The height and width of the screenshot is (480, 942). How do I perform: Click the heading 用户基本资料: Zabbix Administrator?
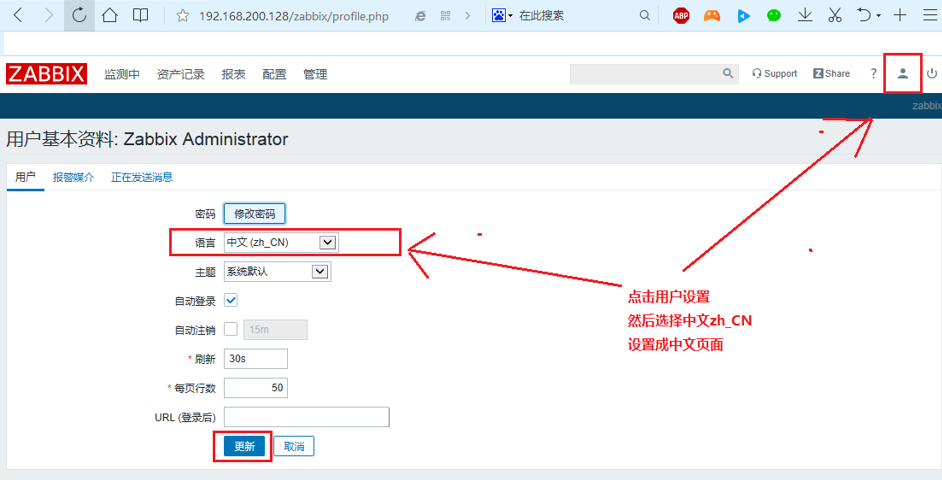tap(147, 139)
